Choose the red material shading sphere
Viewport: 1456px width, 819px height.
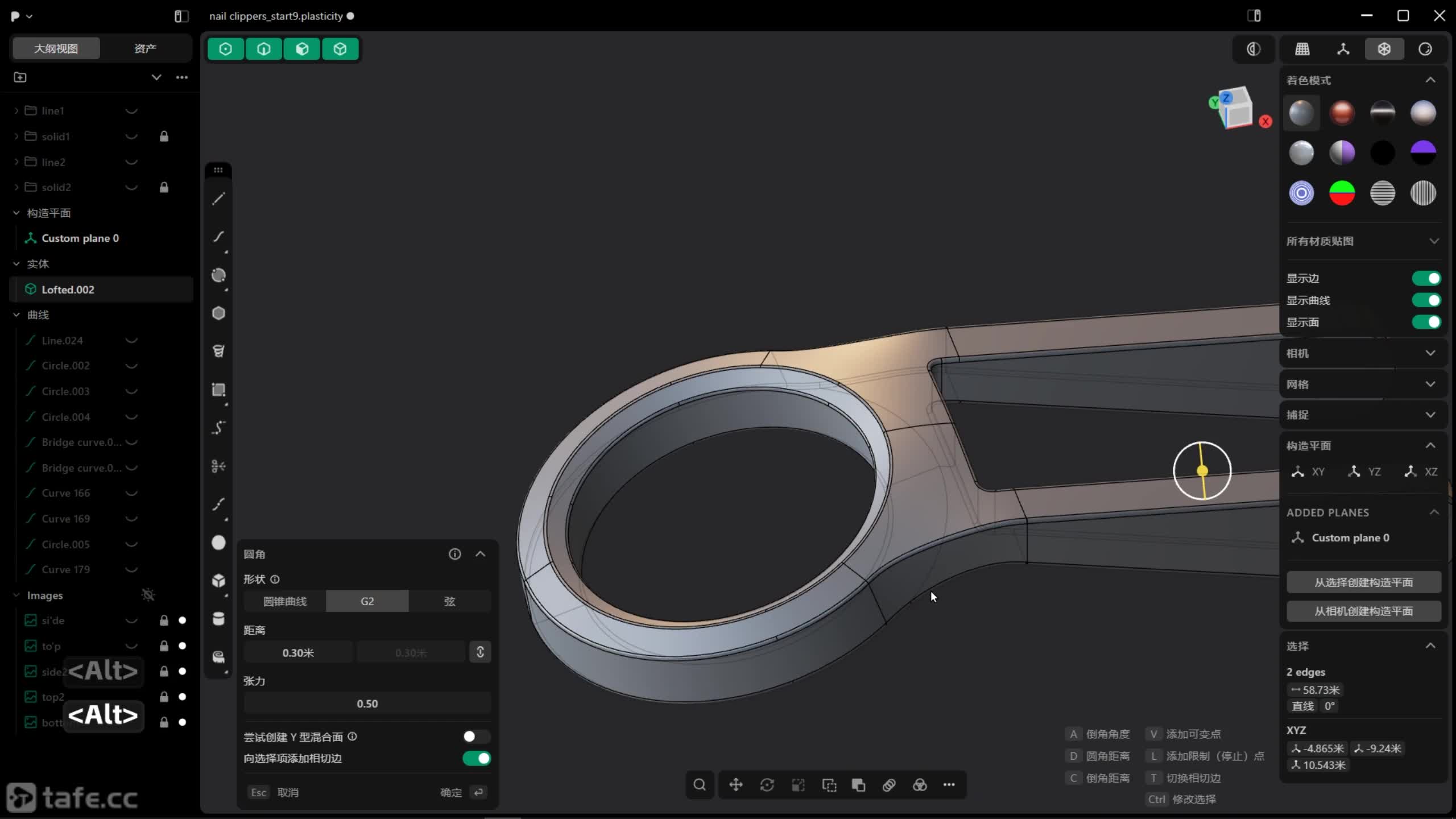click(x=1342, y=113)
